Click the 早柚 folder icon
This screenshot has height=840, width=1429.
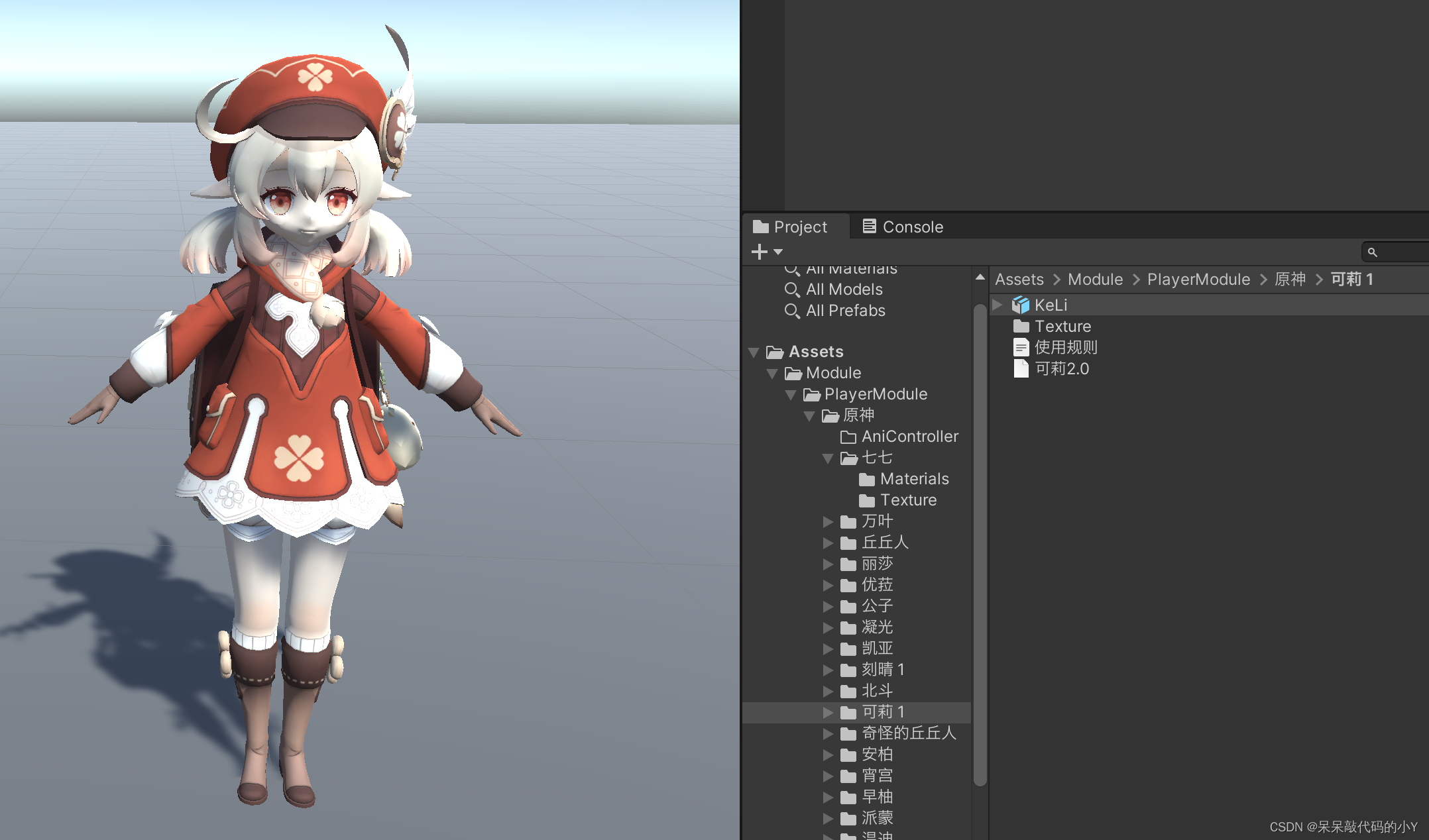click(848, 797)
